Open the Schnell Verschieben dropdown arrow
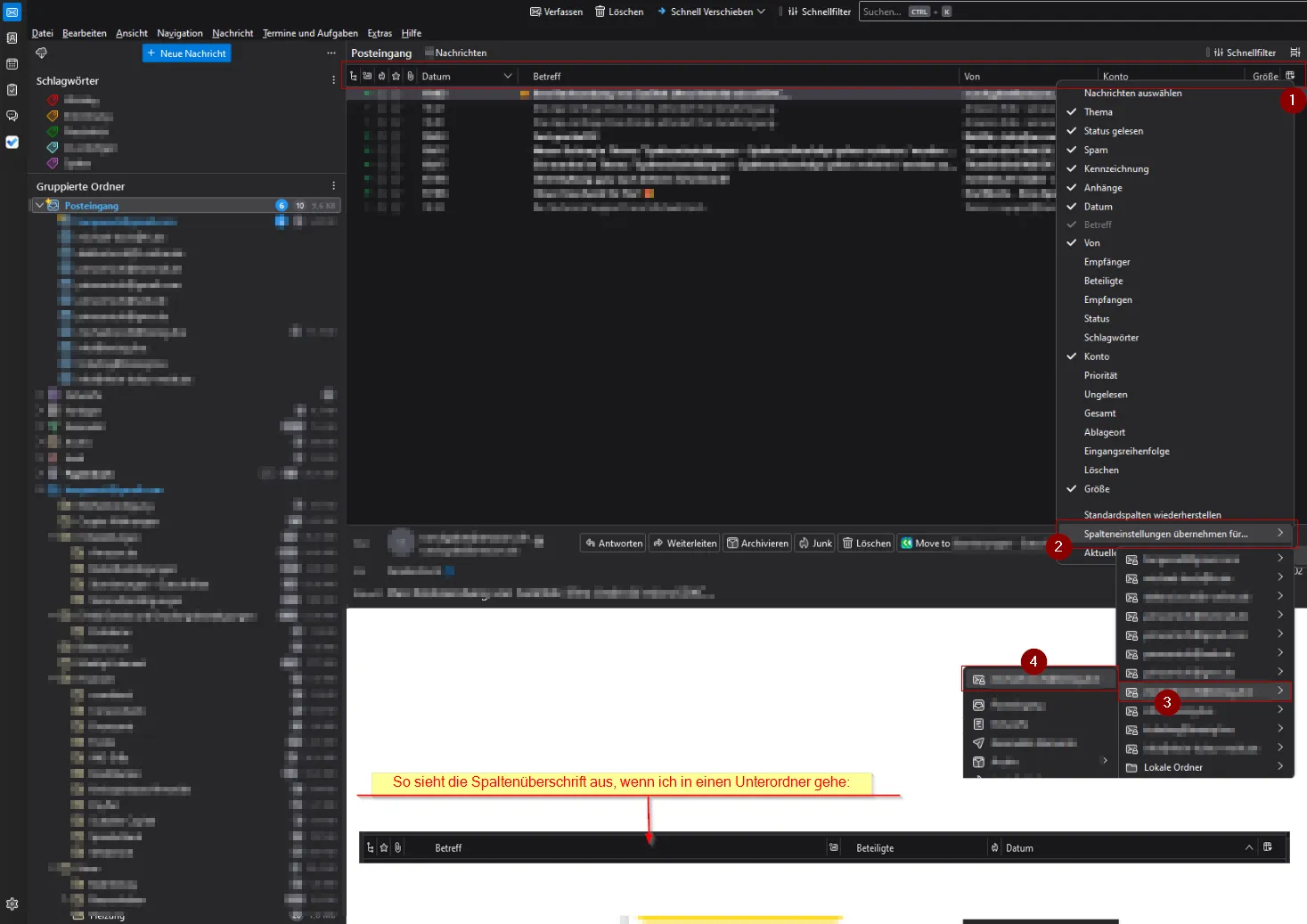 (x=761, y=12)
